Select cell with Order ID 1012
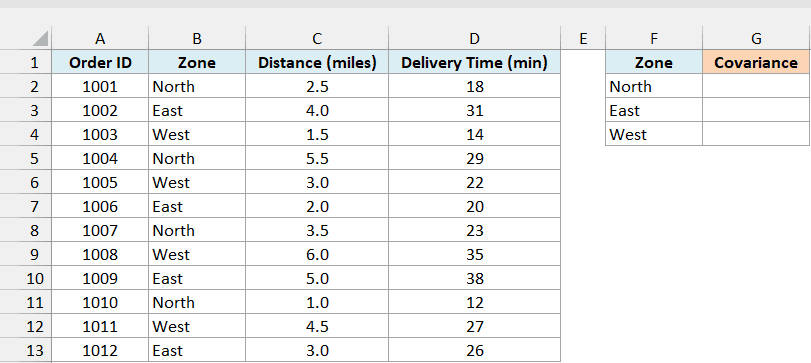 pyautogui.click(x=100, y=351)
